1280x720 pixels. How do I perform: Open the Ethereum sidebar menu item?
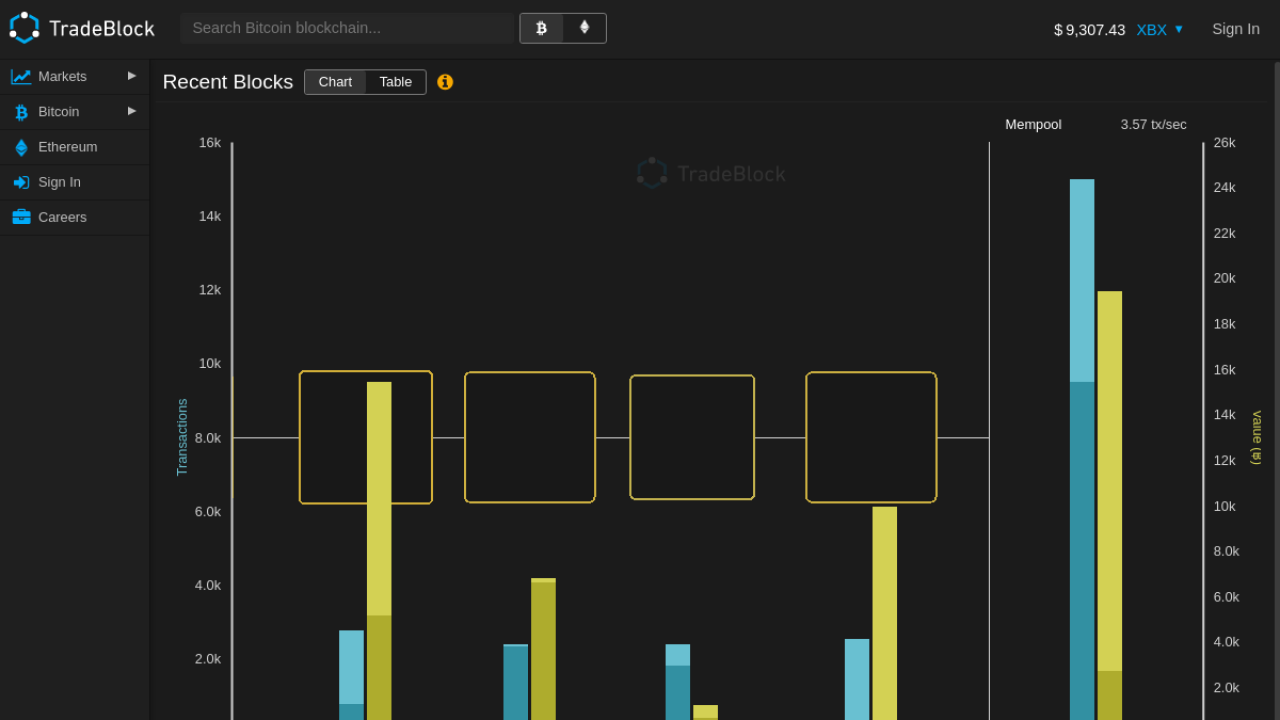75,147
